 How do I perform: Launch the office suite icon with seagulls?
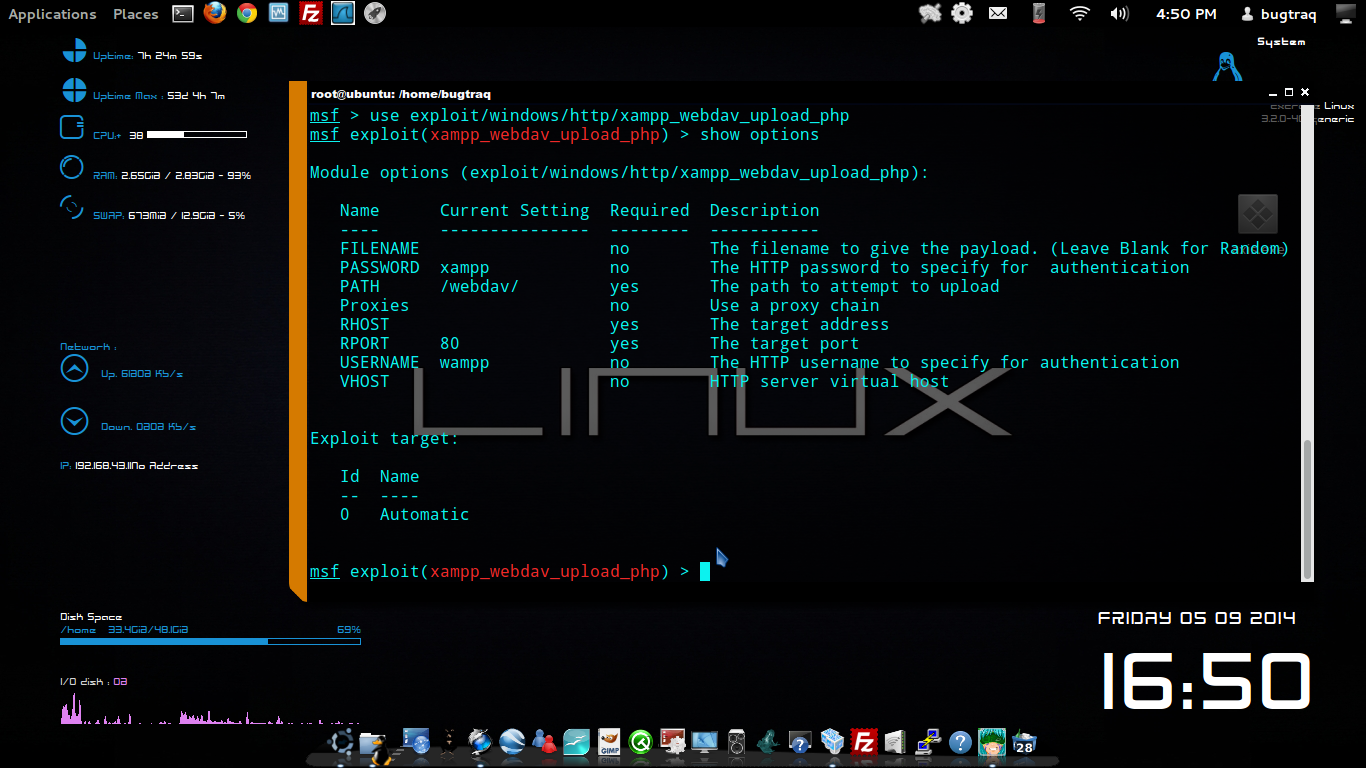[x=577, y=742]
